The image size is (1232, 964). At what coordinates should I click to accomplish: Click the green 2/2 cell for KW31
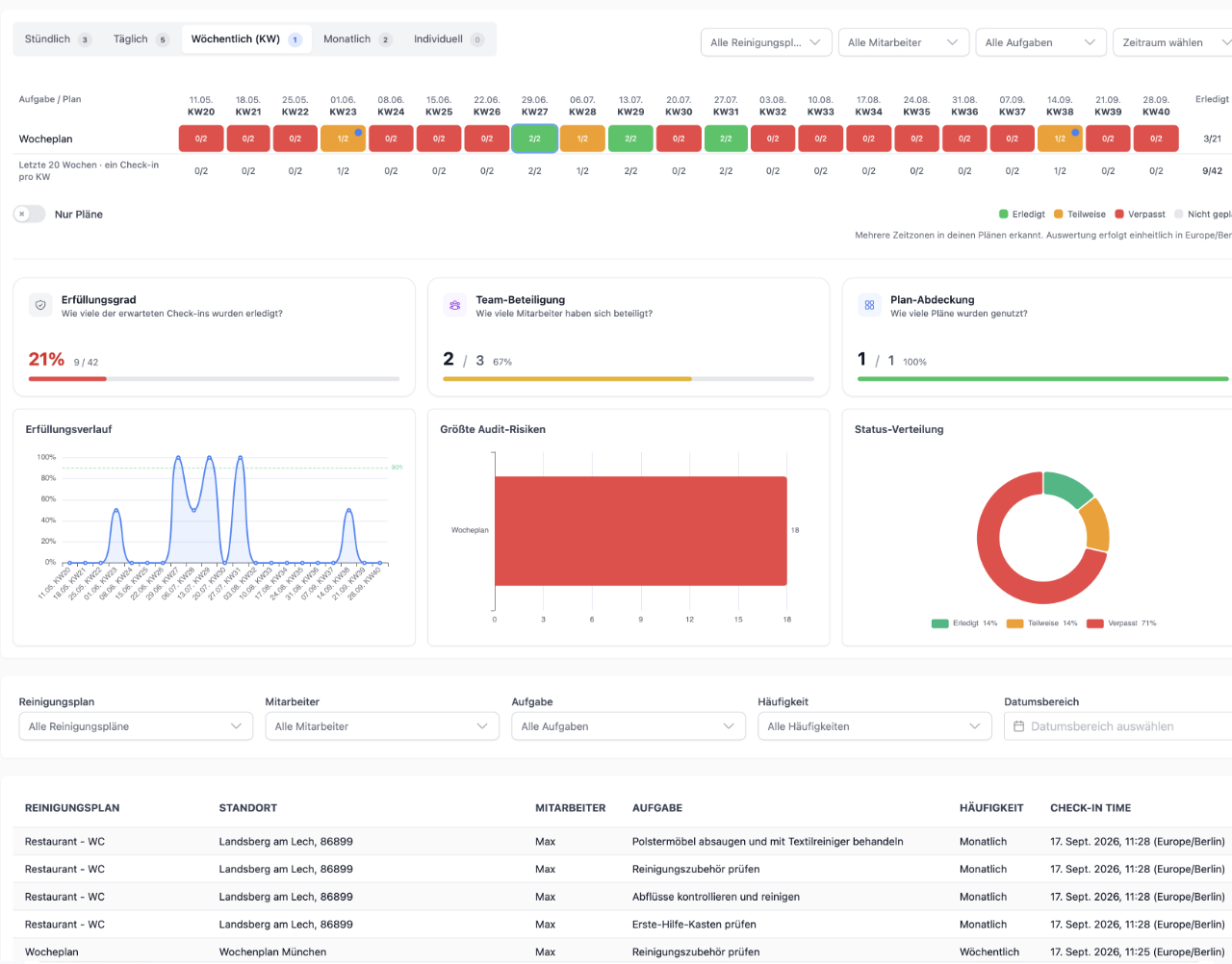[x=726, y=139]
